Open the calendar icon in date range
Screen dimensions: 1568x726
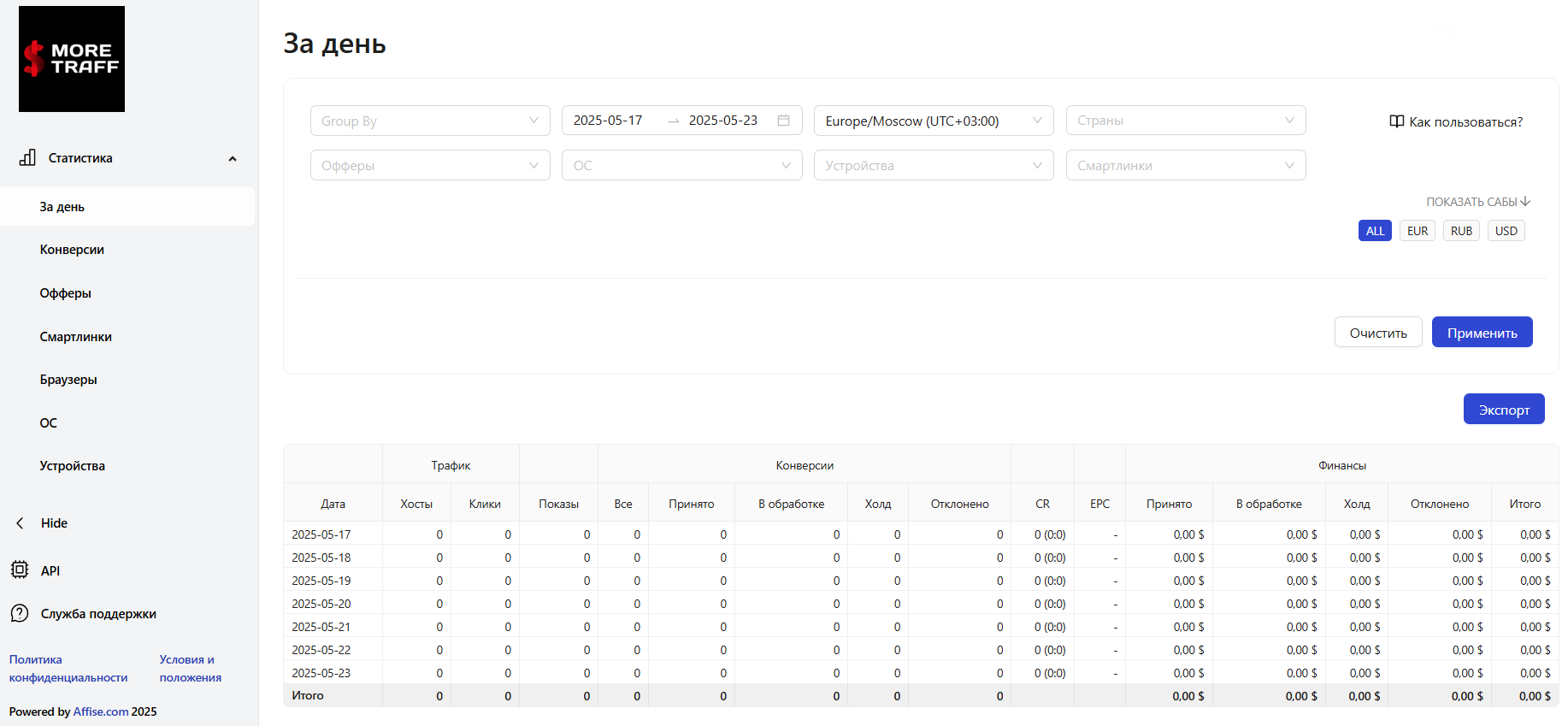coord(783,121)
